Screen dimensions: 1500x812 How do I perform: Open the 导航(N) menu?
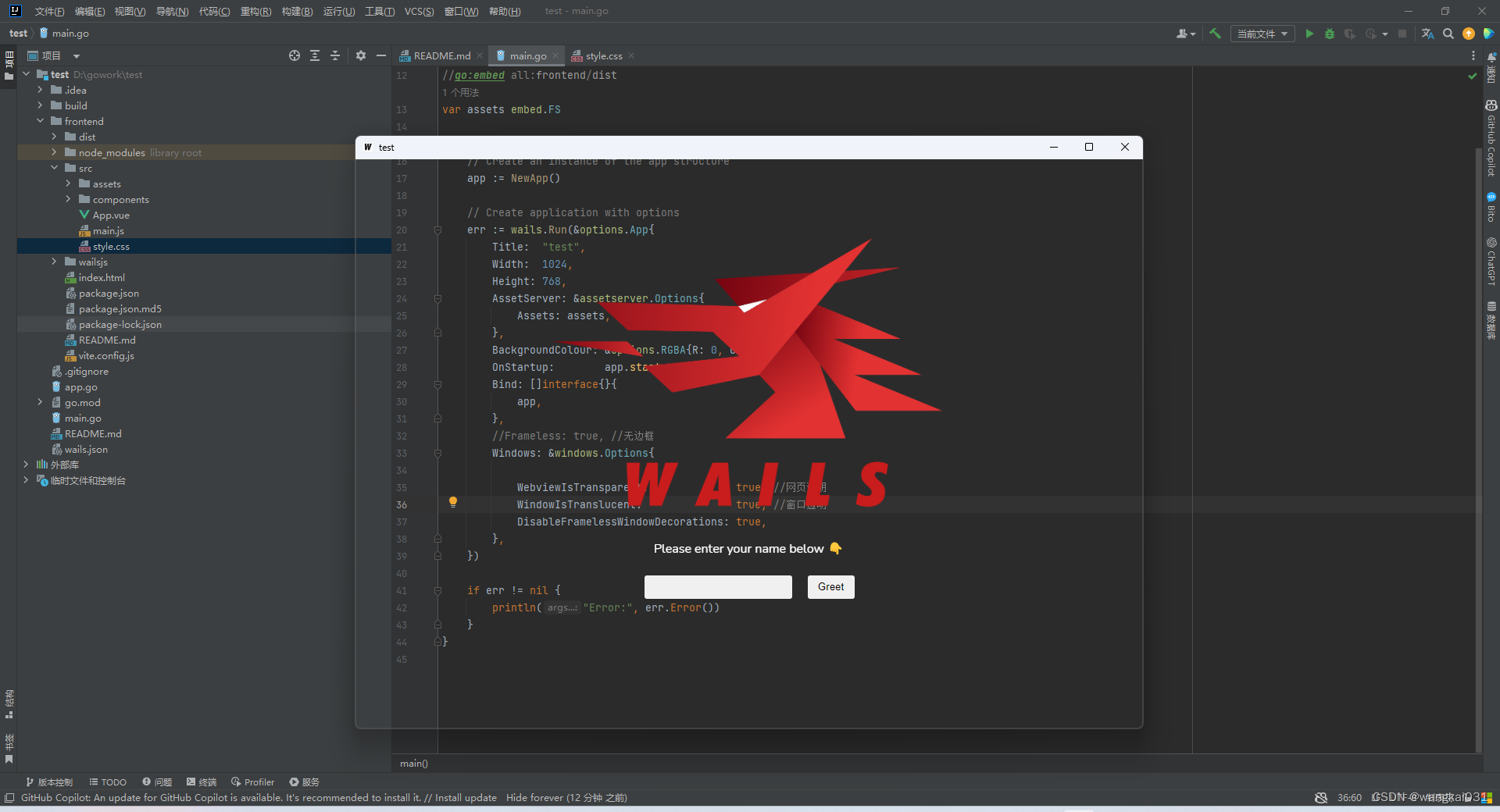[x=172, y=11]
